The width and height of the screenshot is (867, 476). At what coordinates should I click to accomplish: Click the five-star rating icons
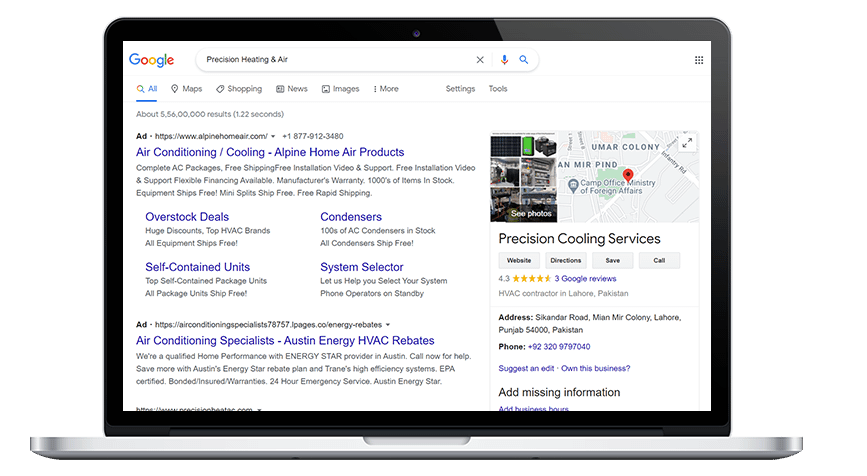(x=531, y=279)
